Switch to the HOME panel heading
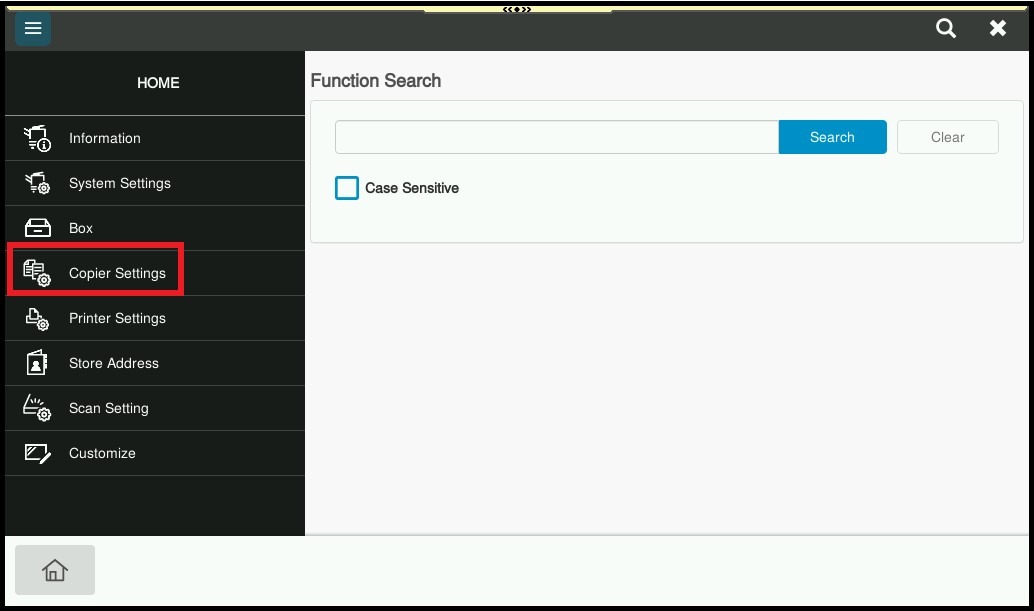Screen dimensions: 1034x611 pyautogui.click(x=157, y=83)
